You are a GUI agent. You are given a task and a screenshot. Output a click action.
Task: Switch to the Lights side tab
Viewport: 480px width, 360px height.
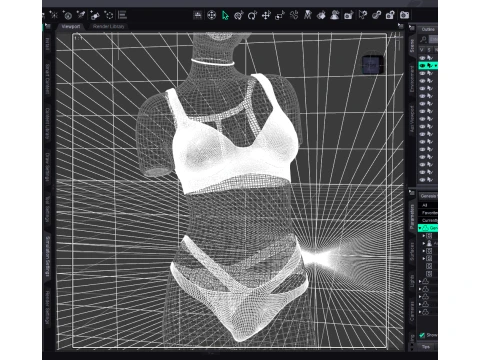point(412,281)
